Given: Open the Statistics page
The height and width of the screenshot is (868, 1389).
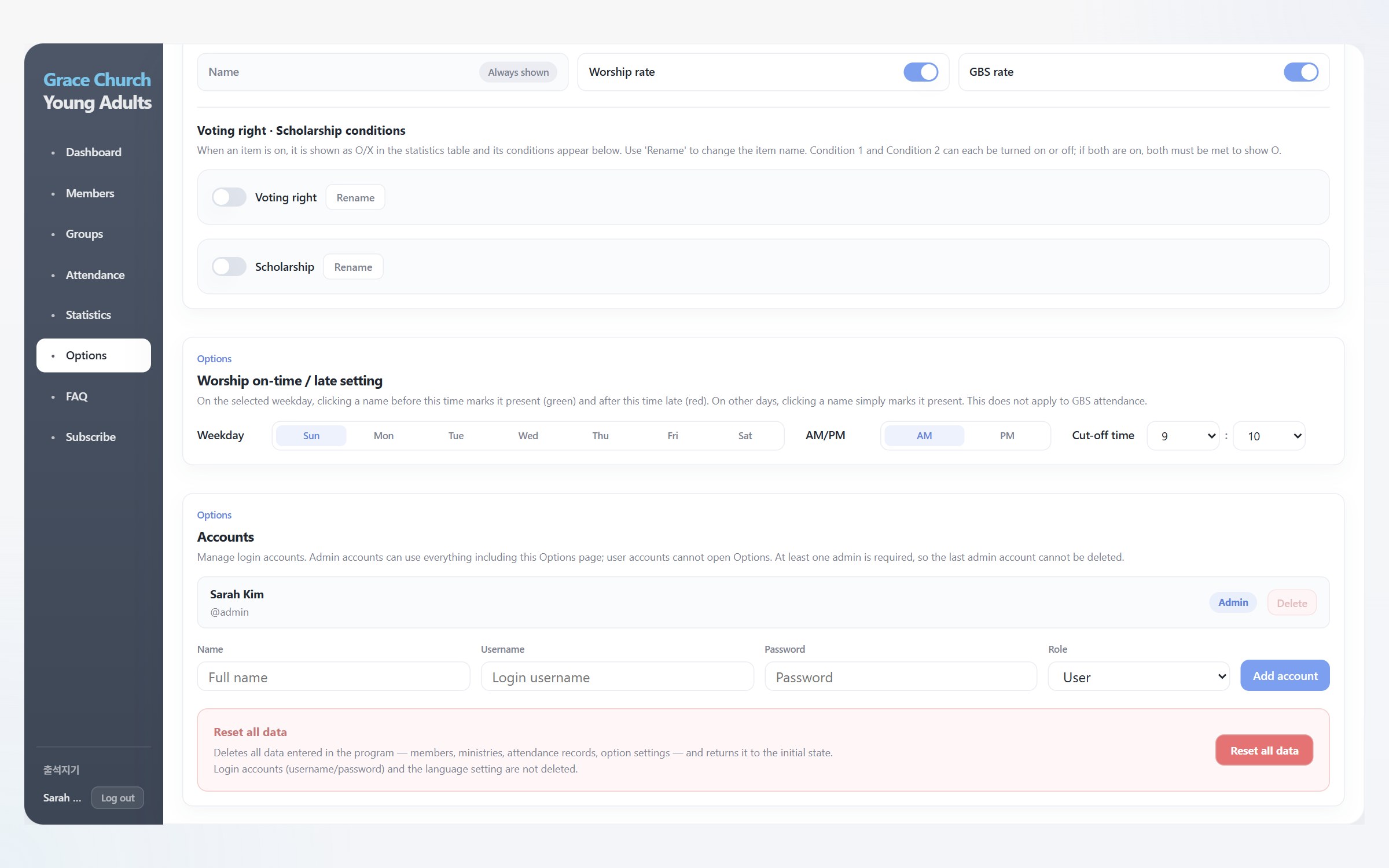Looking at the screenshot, I should (93, 315).
